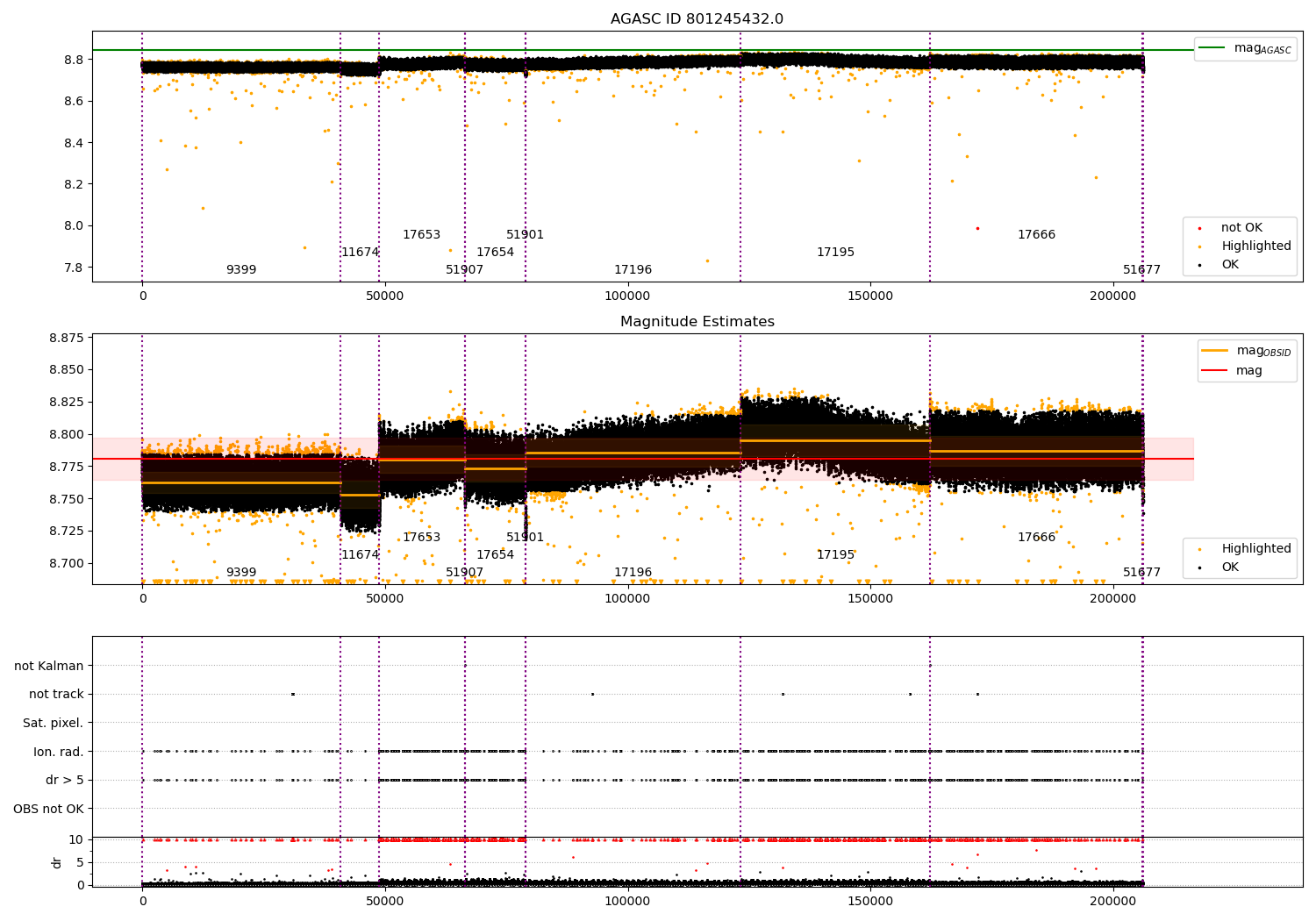
Task: Click obsid label 17654 in Magnitude Estimates plot
Action: coord(495,555)
